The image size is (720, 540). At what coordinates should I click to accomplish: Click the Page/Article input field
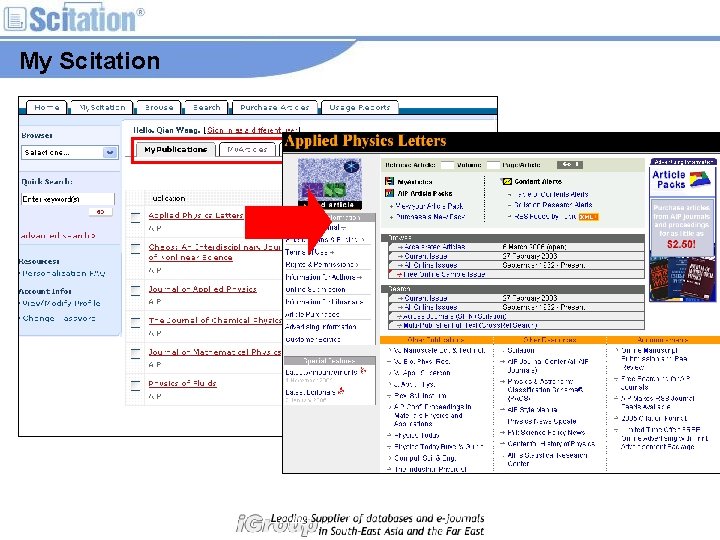pyautogui.click(x=493, y=165)
